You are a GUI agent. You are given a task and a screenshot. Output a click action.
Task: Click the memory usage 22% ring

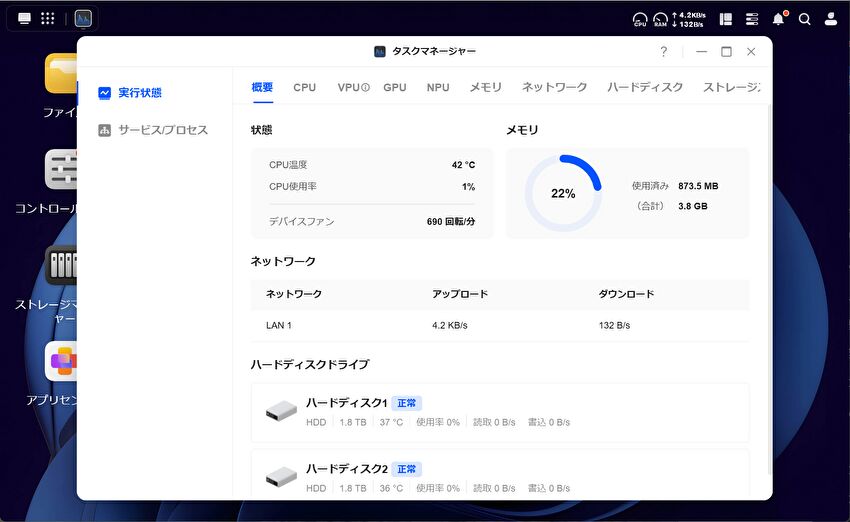tap(563, 193)
